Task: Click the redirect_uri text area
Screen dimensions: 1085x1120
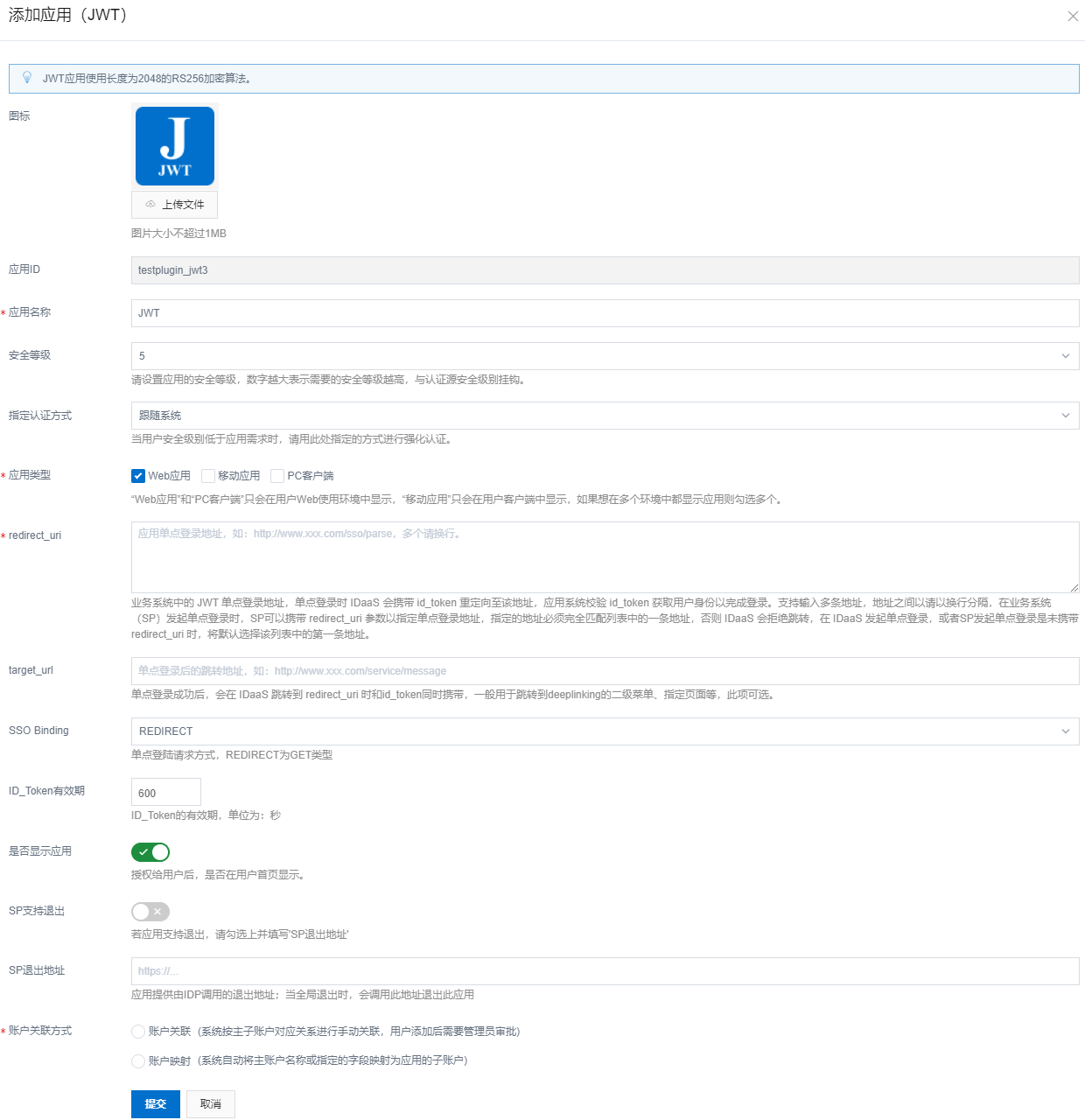Action: 604,557
